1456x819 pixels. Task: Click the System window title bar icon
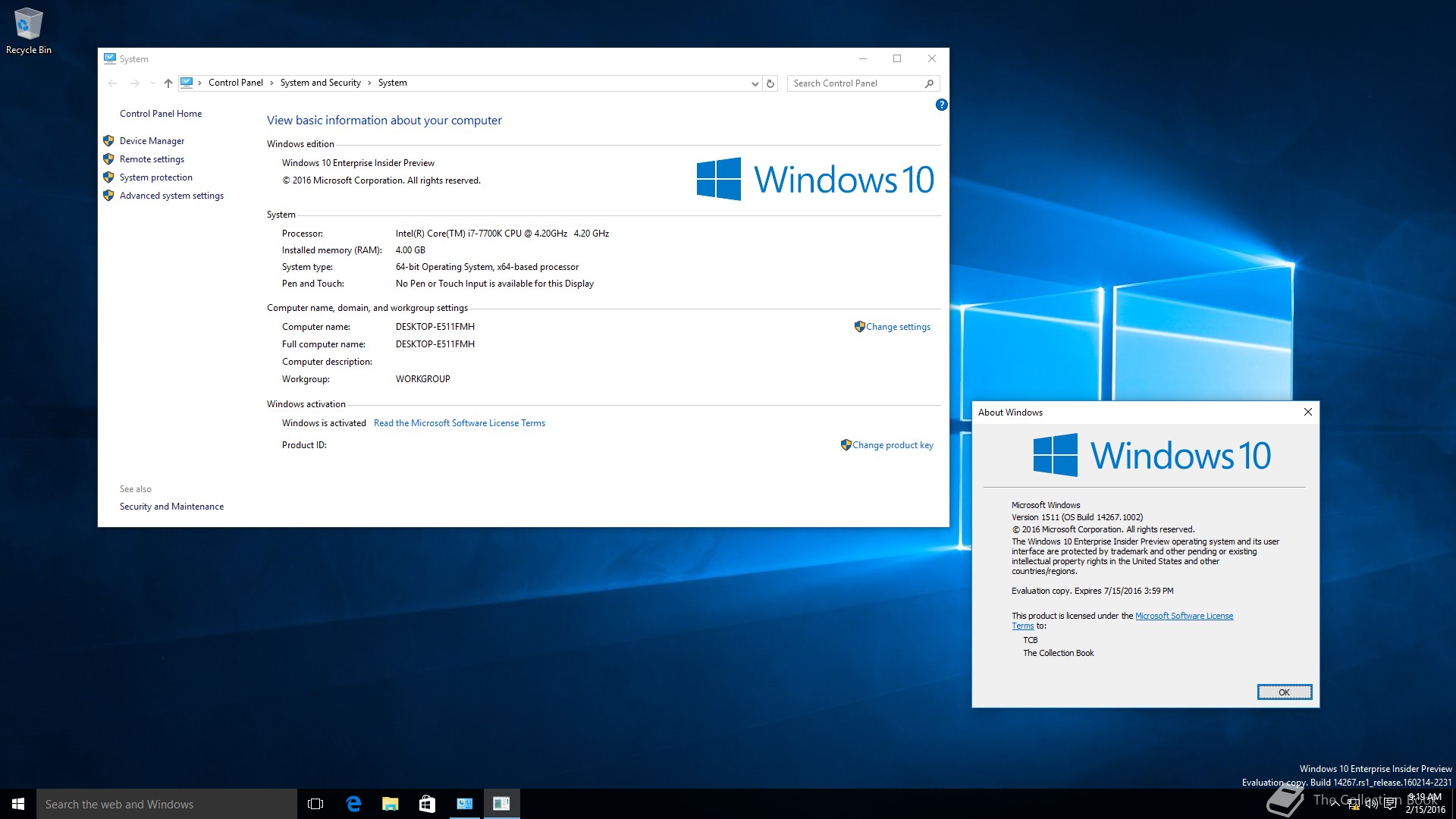point(110,58)
